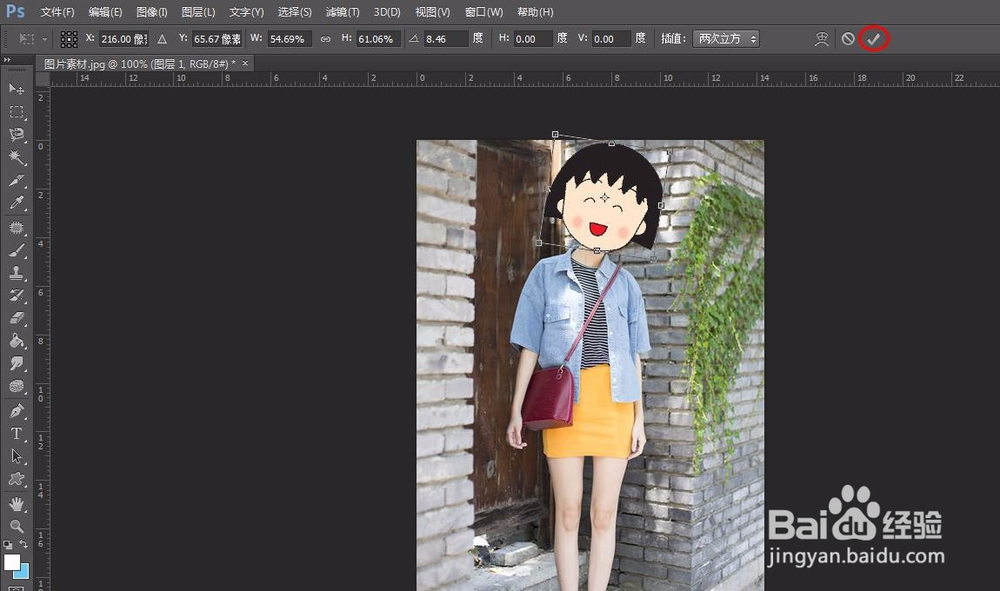Open the interpolation 两次立方 dropdown
1000x591 pixels.
point(726,39)
